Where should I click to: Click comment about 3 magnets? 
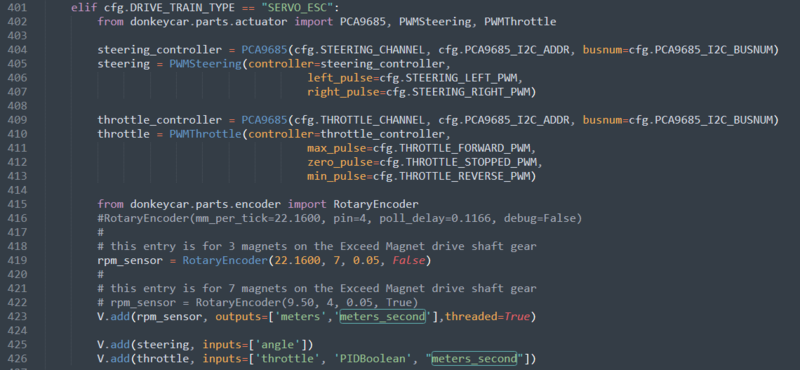[x=317, y=246]
